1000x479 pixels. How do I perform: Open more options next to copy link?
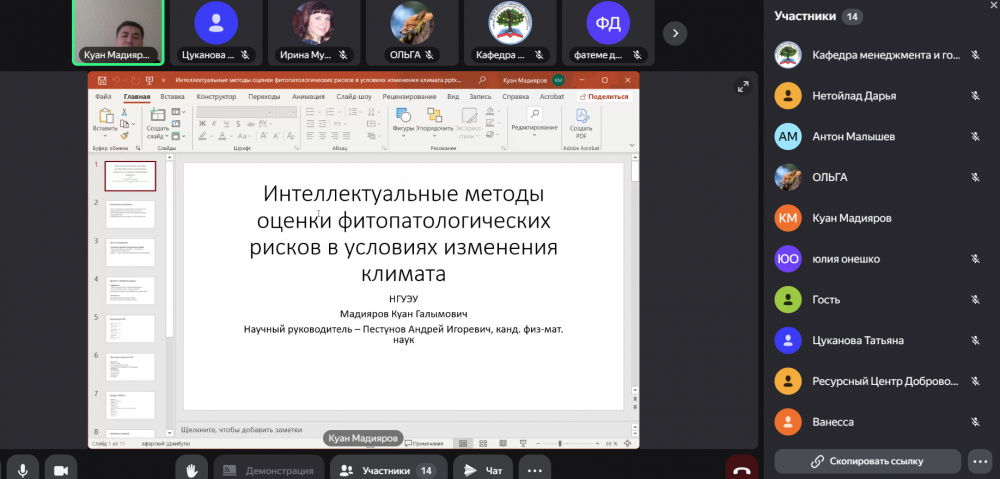[980, 461]
